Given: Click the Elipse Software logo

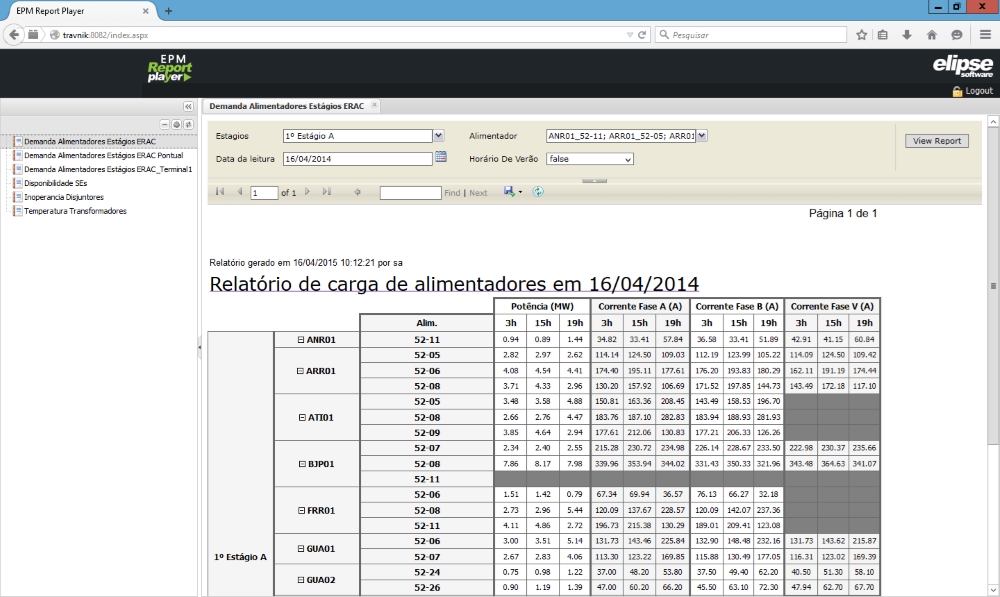Looking at the screenshot, I should 962,66.
